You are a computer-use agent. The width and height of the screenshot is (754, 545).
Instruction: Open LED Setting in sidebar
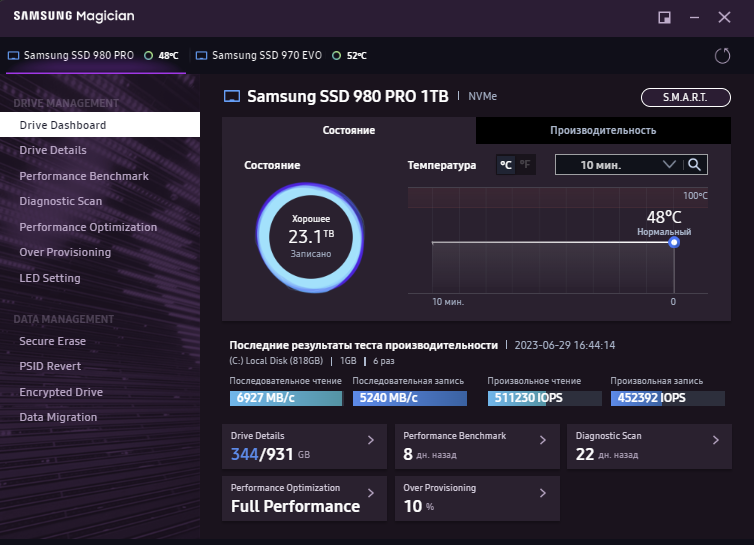(50, 278)
